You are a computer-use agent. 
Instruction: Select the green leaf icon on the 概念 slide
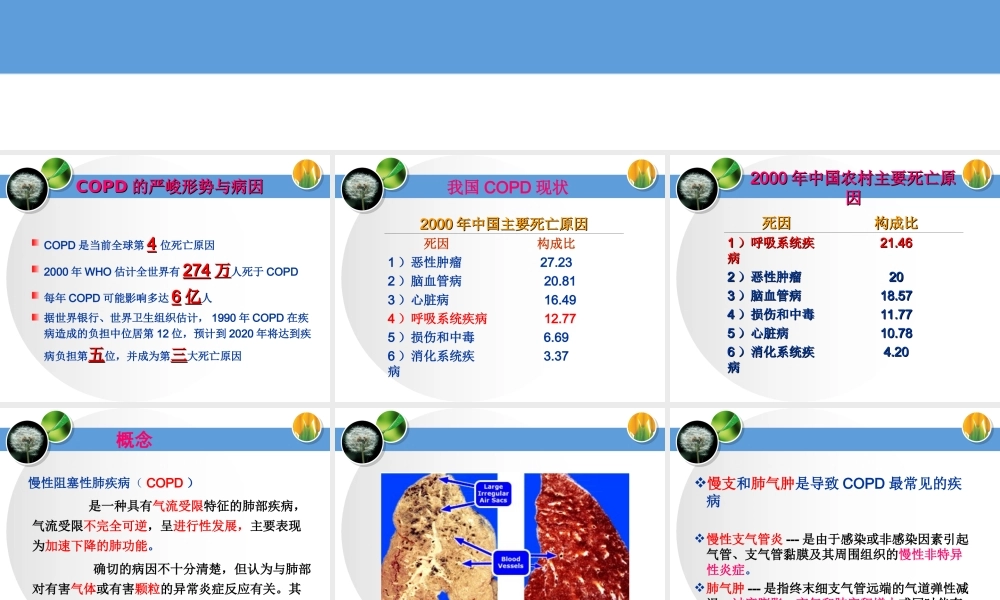[x=55, y=425]
